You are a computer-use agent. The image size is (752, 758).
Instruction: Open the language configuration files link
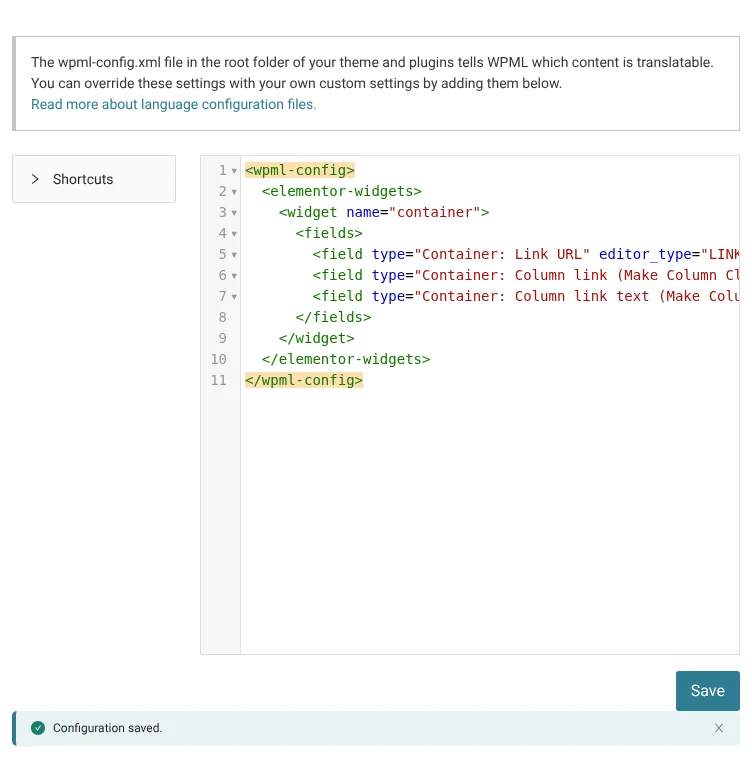pos(174,104)
